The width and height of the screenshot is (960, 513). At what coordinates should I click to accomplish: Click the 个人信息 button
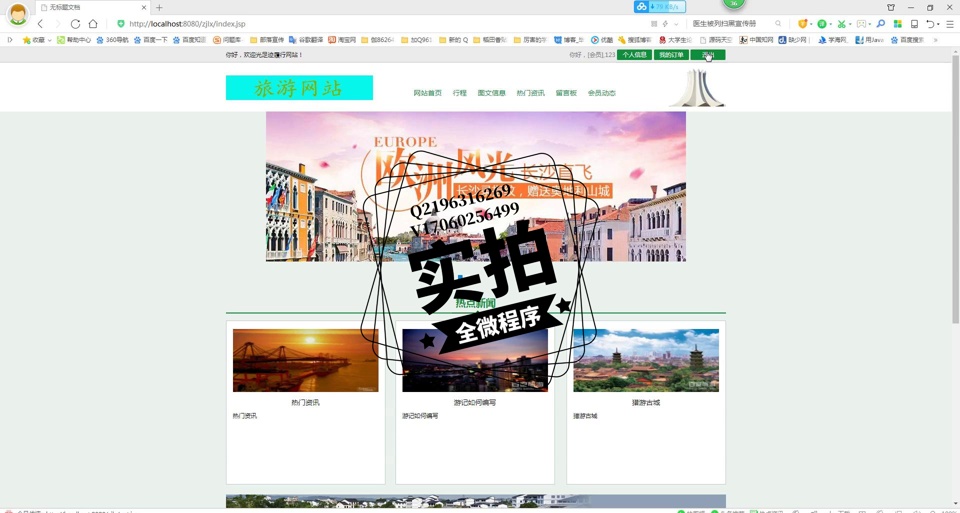coord(634,55)
